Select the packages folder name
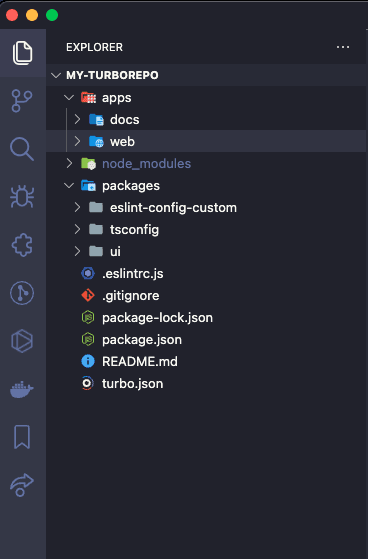 (131, 186)
